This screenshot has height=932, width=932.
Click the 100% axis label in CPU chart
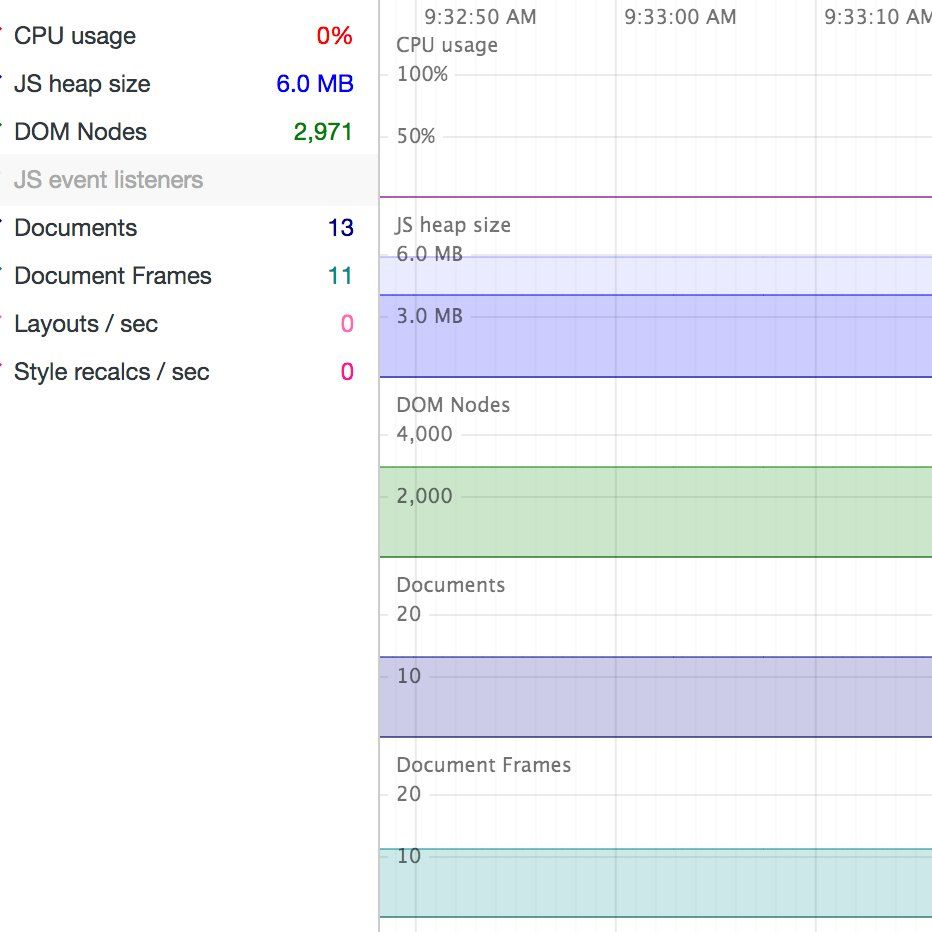(x=423, y=74)
